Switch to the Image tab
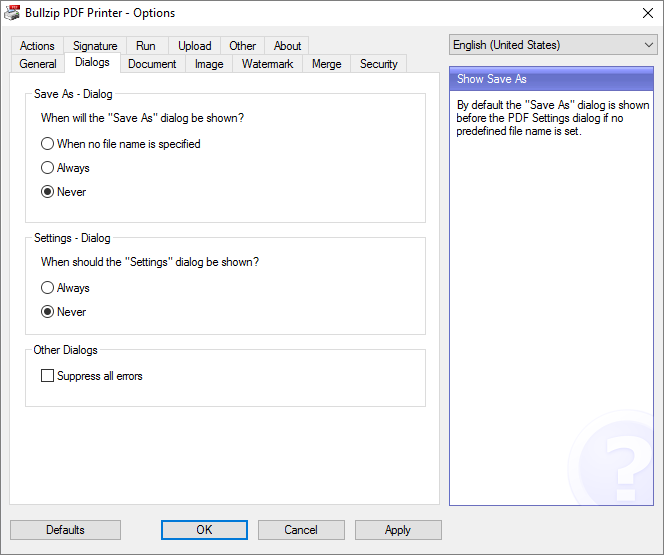The width and height of the screenshot is (664, 555). 209,64
